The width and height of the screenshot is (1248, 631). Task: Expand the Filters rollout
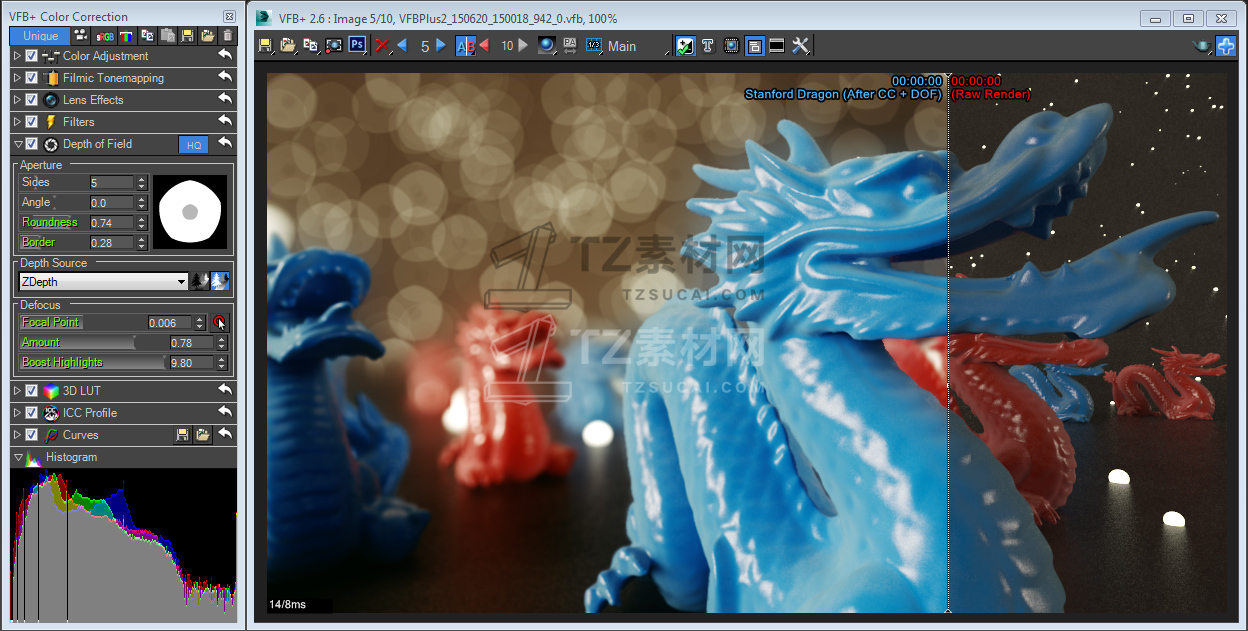pyautogui.click(x=18, y=122)
